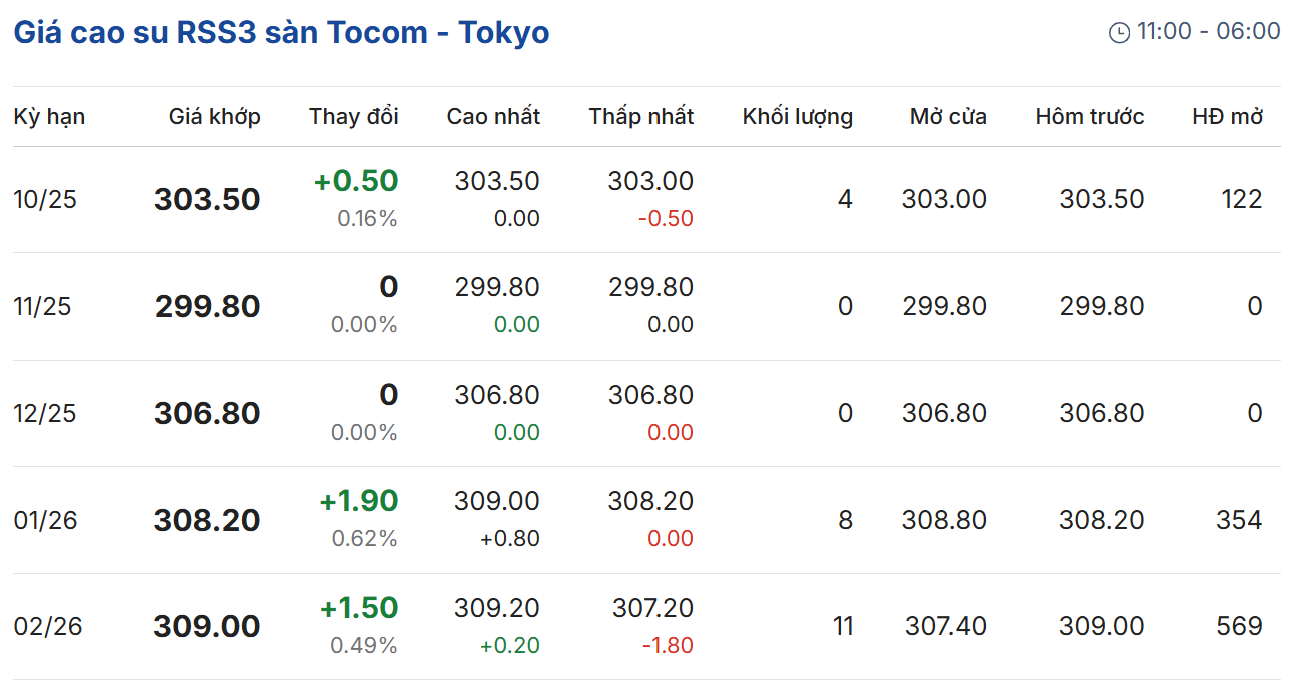
Task: Select the 10/25 contract term
Action: 44,200
